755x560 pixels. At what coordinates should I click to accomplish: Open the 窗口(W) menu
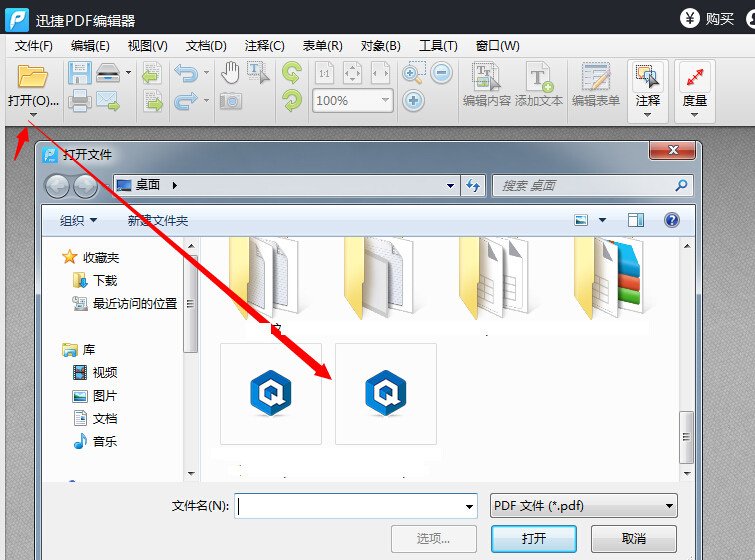[x=497, y=46]
